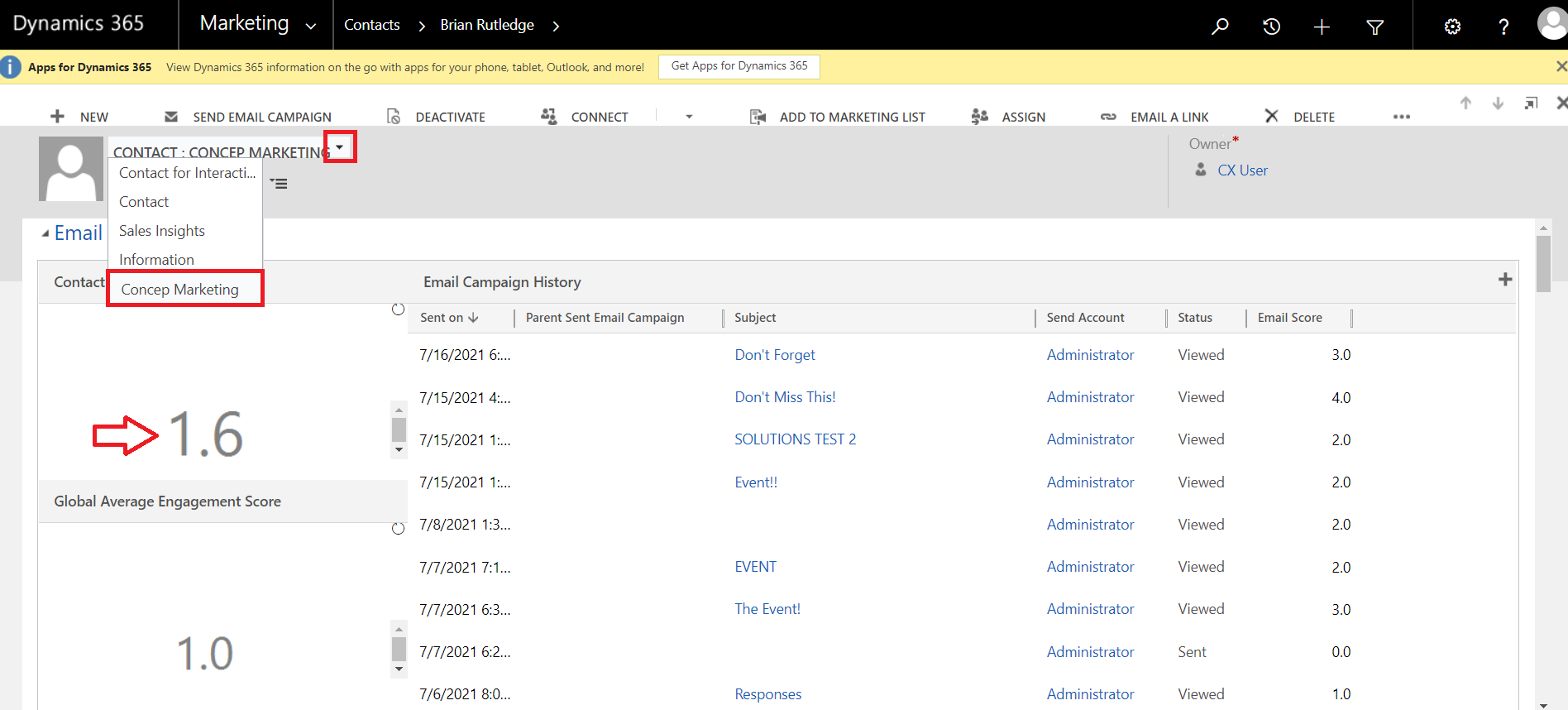Open EVENT subject link
Screen dimensions: 1568x710
pos(755,567)
